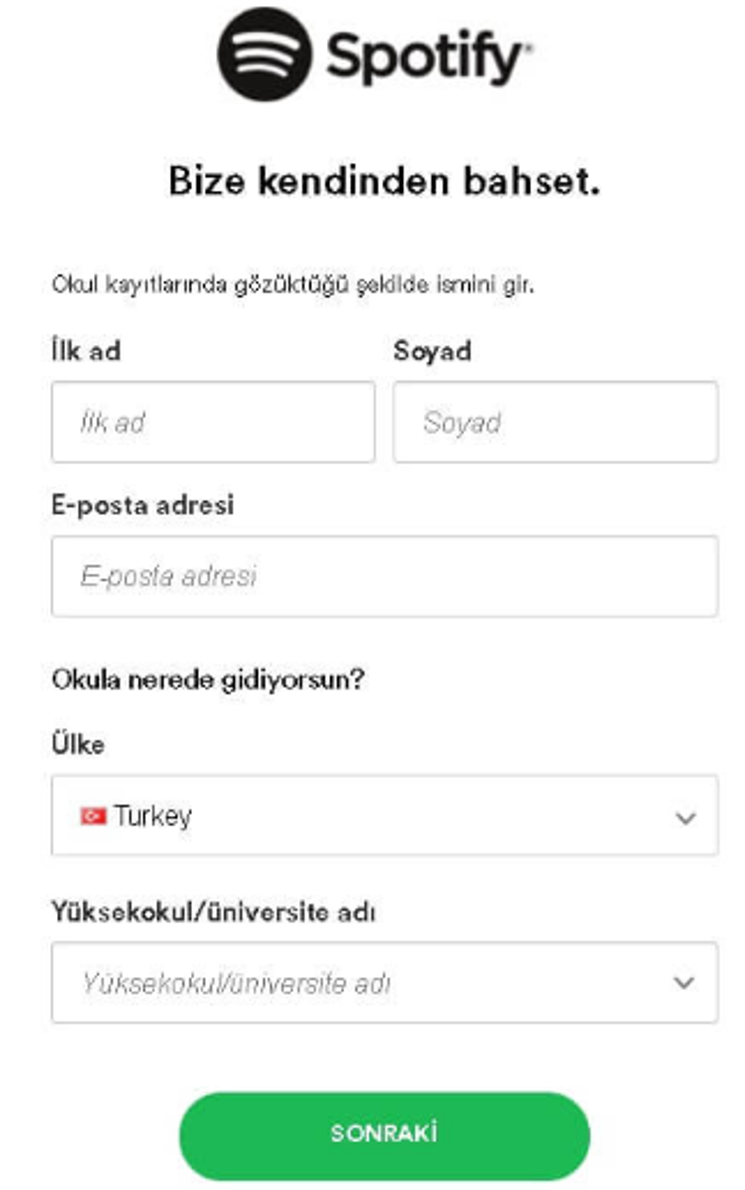Click the İlk ad label above field
745x1190 pixels.
86,351
